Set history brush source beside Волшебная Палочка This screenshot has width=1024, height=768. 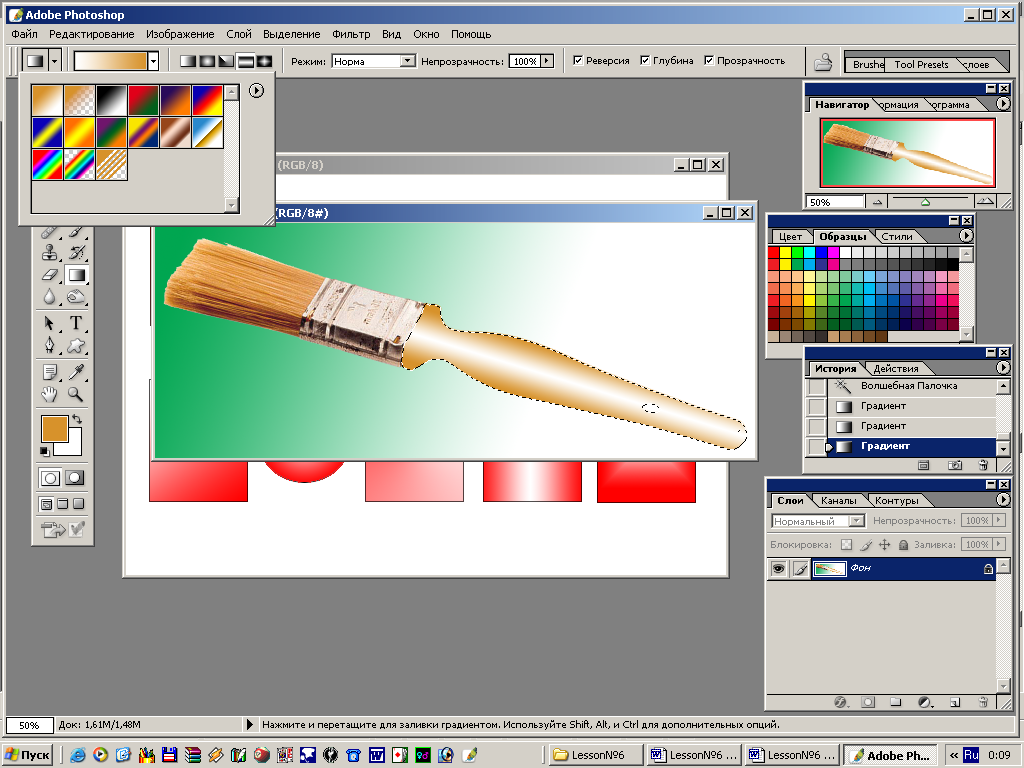point(816,386)
